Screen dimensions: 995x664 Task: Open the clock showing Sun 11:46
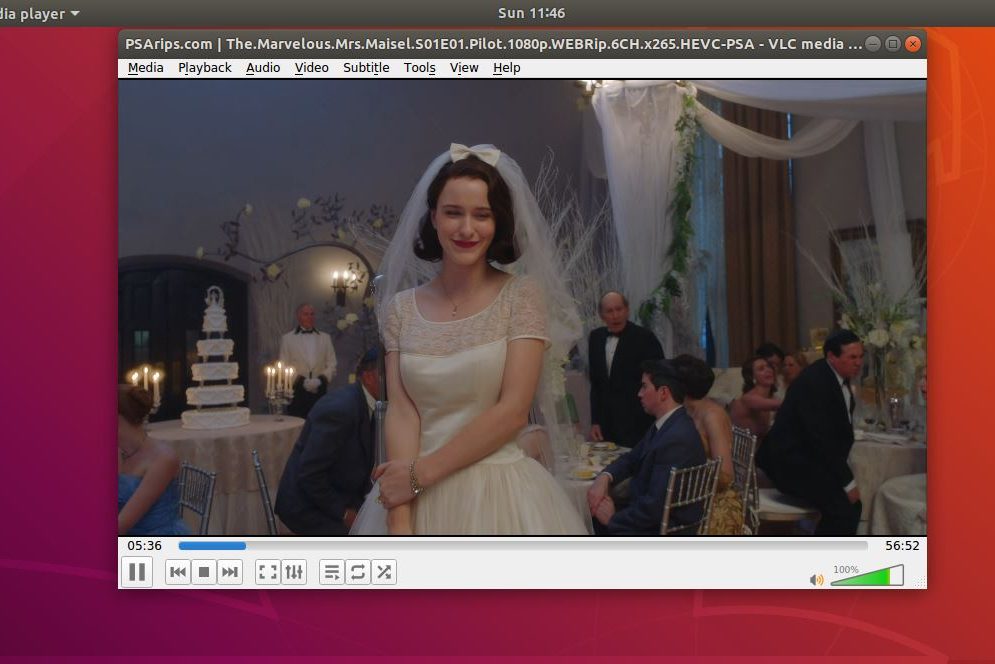point(531,13)
